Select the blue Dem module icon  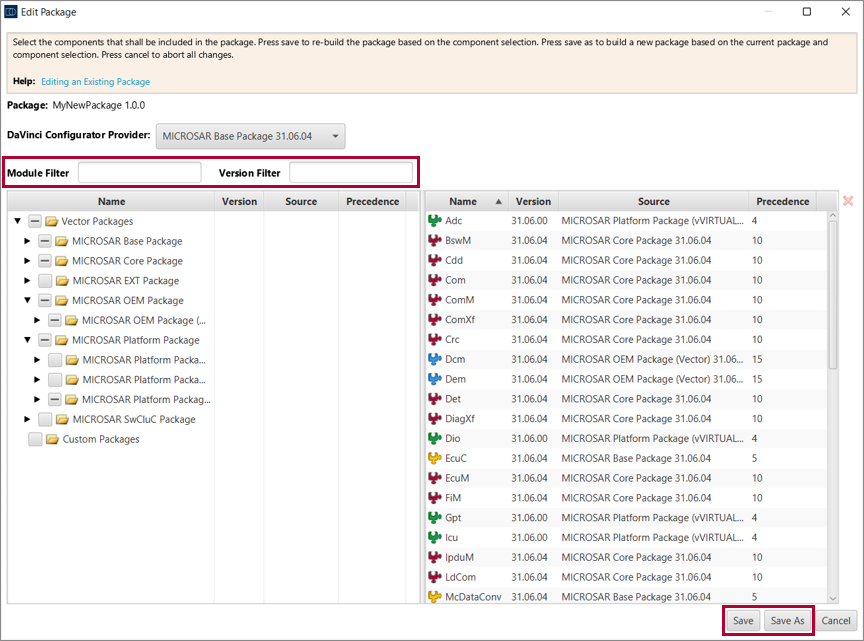tap(435, 379)
